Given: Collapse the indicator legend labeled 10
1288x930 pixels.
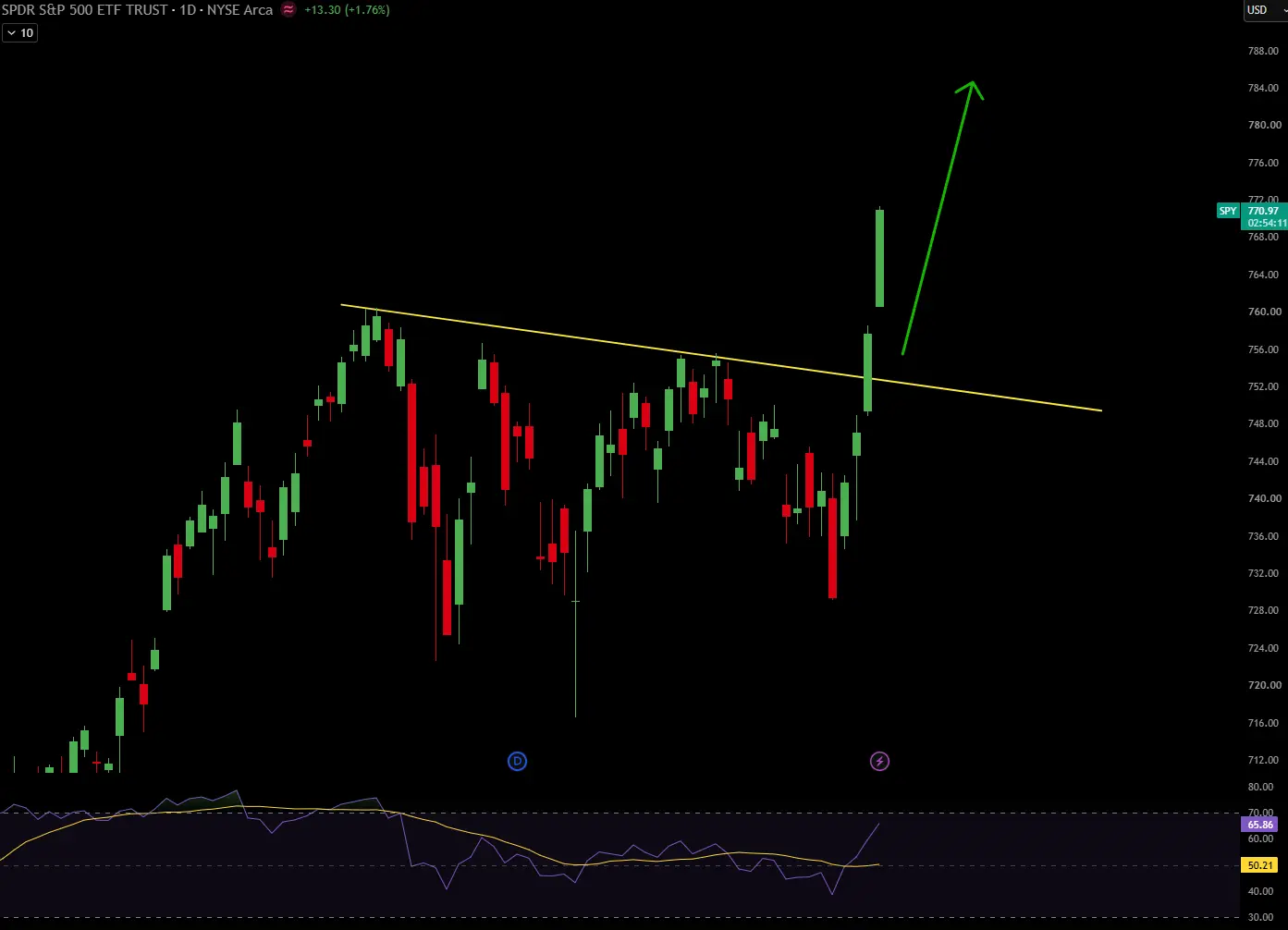Looking at the screenshot, I should [19, 33].
